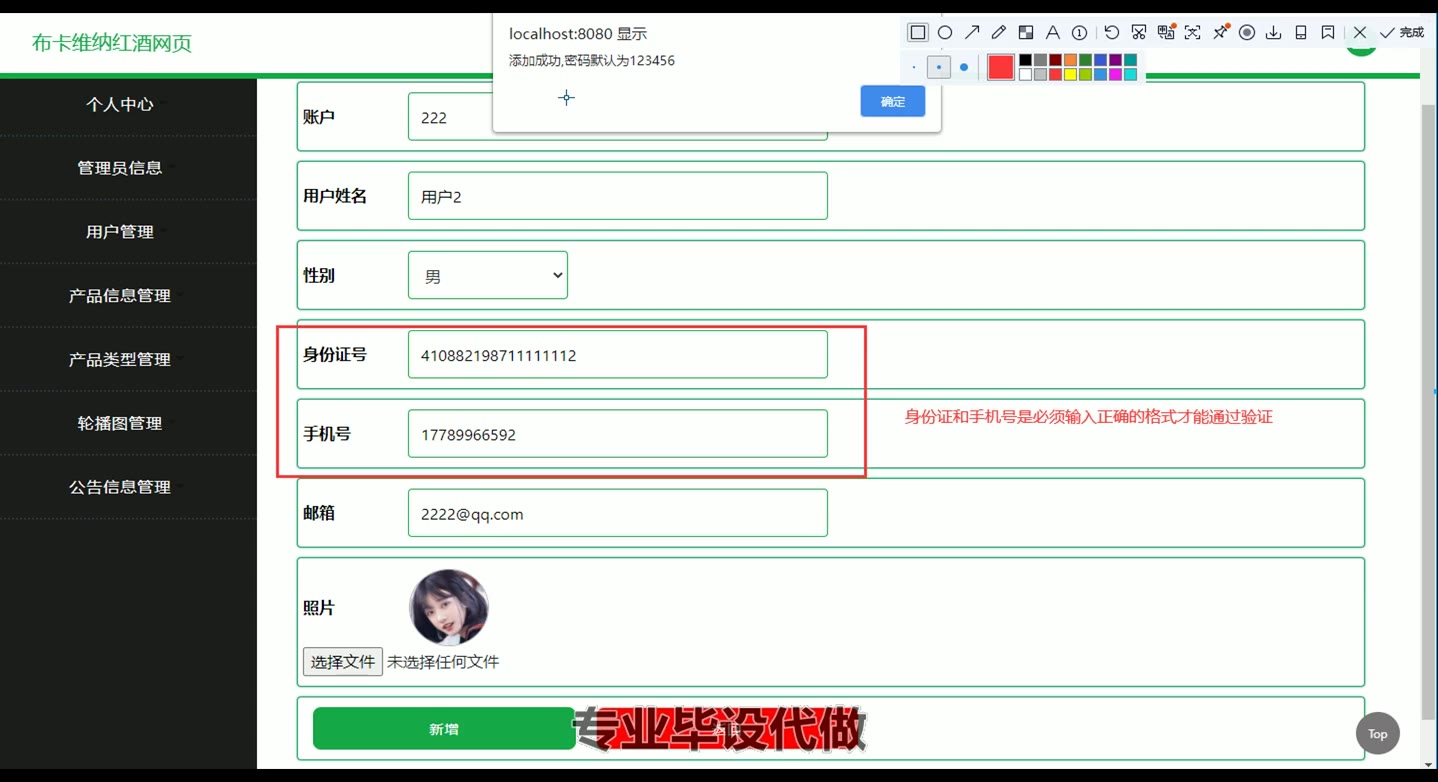Viewport: 1438px width, 782px height.
Task: Select the pencil drawing tool
Action: tap(999, 32)
